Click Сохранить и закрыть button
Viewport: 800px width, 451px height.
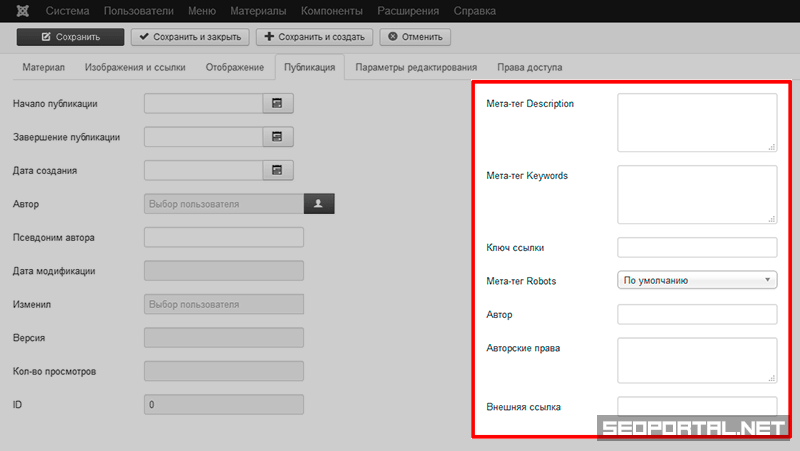tap(189, 37)
